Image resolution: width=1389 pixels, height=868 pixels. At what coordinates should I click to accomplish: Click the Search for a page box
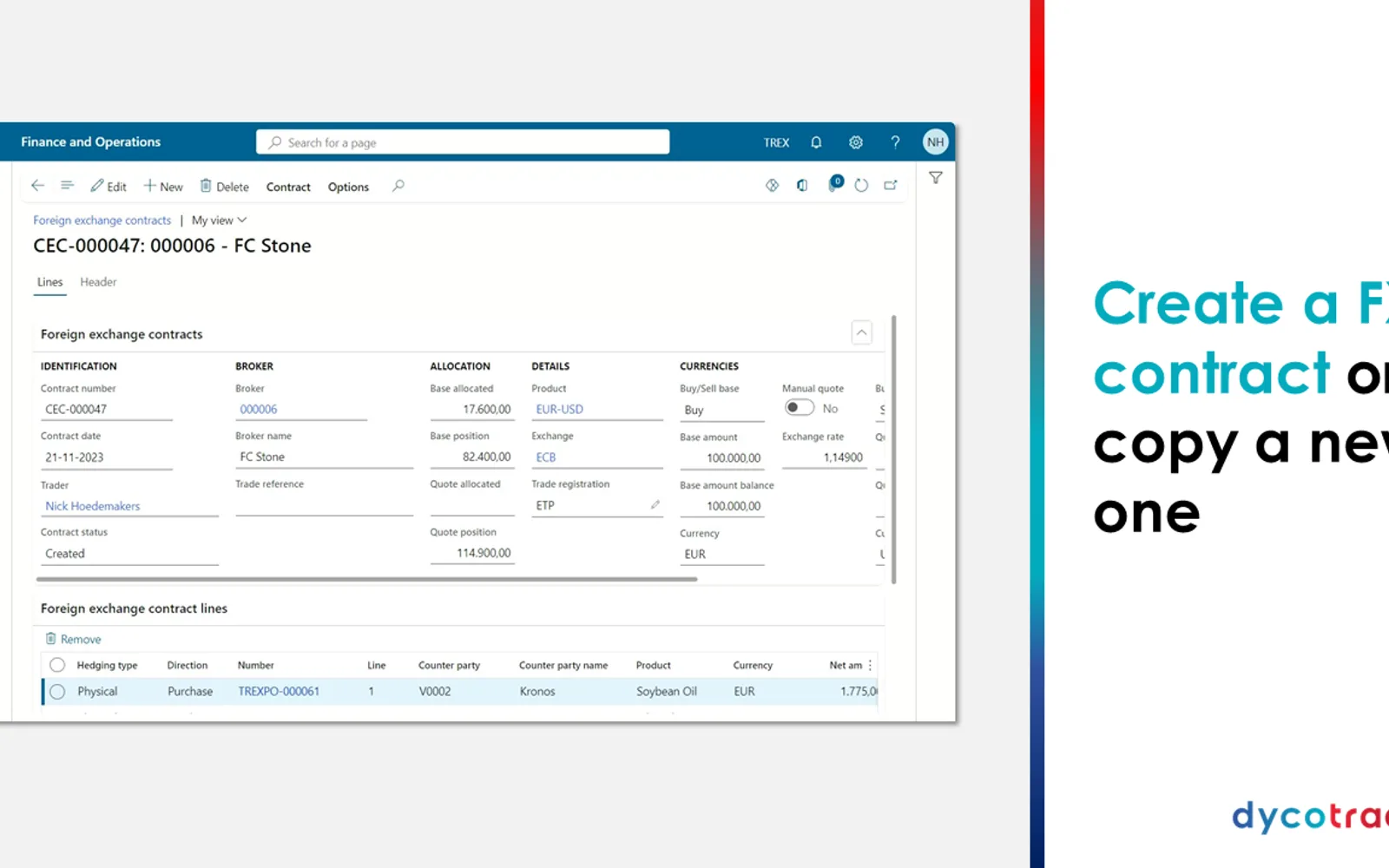(x=463, y=142)
